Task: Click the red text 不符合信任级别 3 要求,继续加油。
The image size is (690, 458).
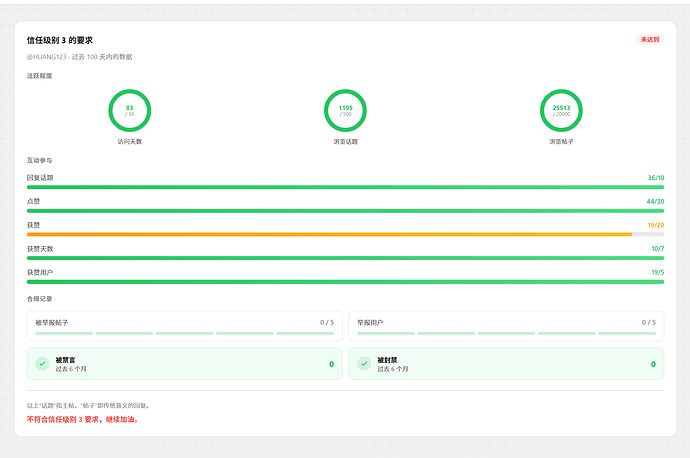Action: pyautogui.click(x=83, y=420)
